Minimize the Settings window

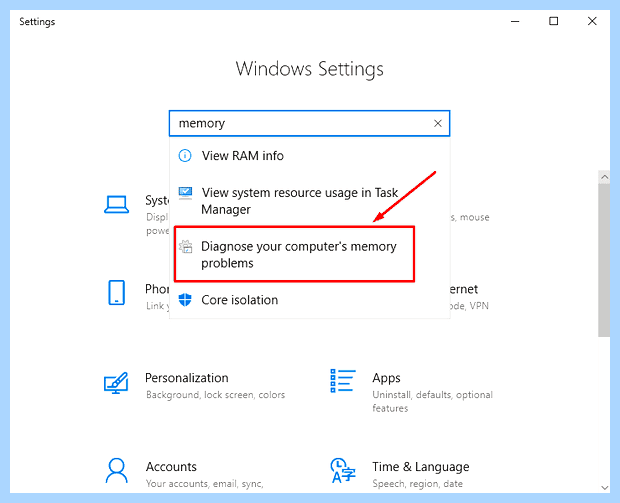tap(515, 21)
